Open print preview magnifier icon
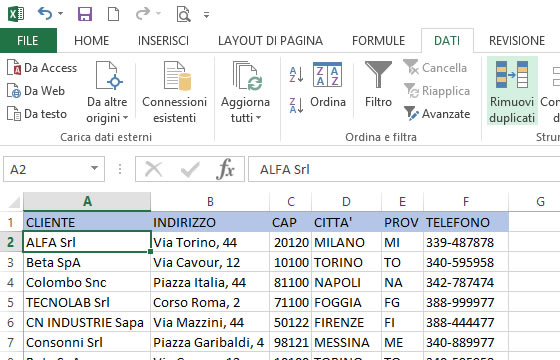560x360 pixels. [x=183, y=15]
